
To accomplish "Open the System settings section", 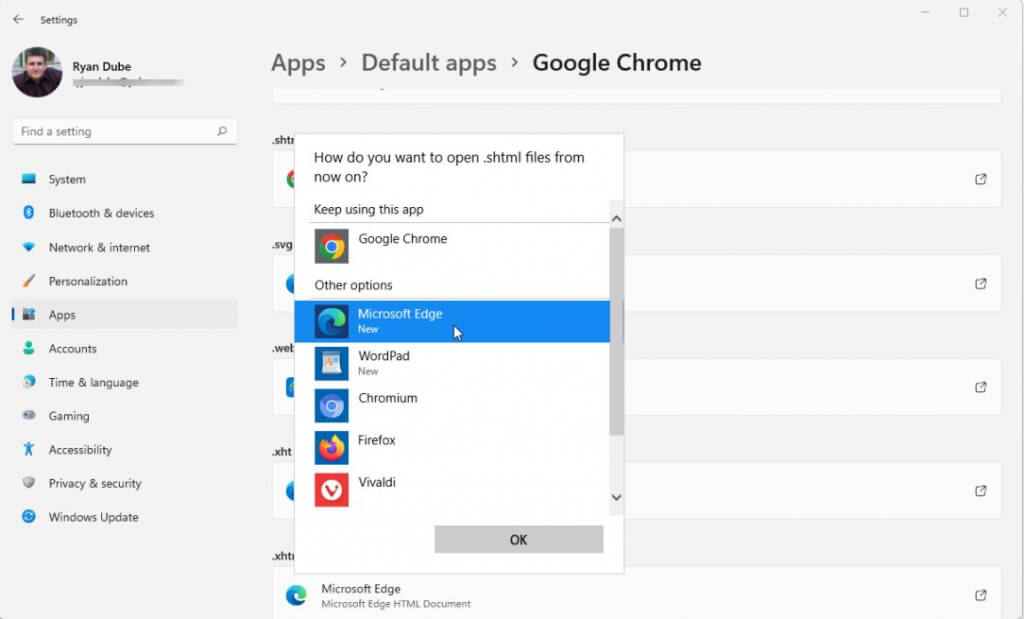I will coord(67,179).
